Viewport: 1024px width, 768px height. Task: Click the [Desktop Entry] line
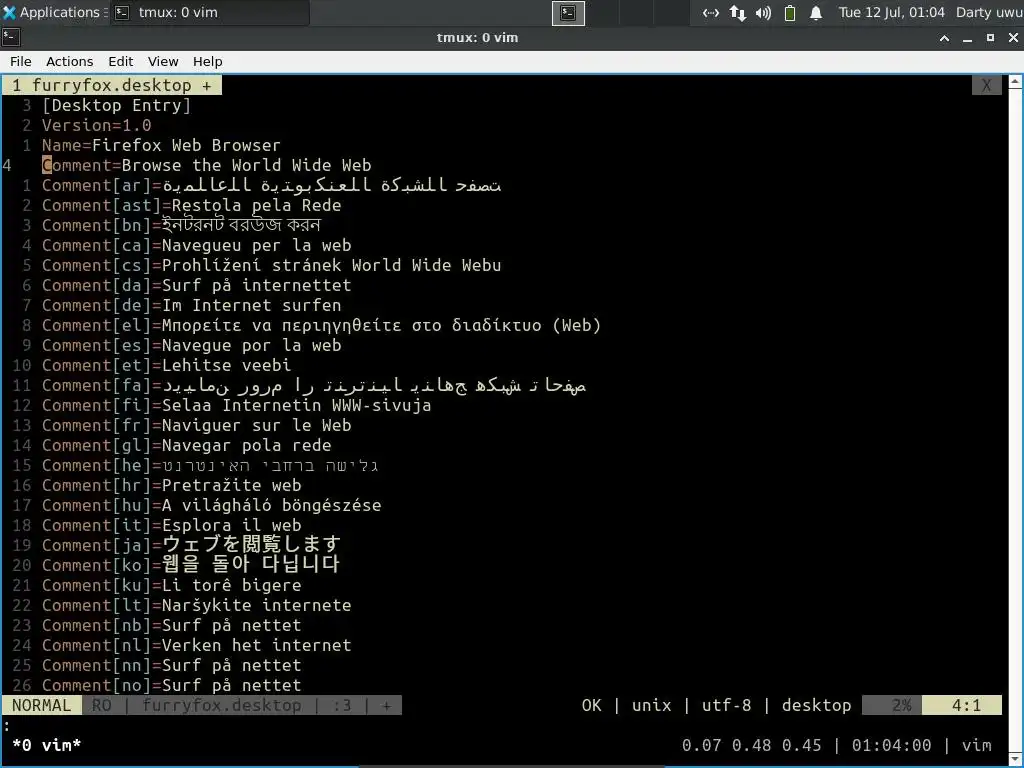point(116,105)
